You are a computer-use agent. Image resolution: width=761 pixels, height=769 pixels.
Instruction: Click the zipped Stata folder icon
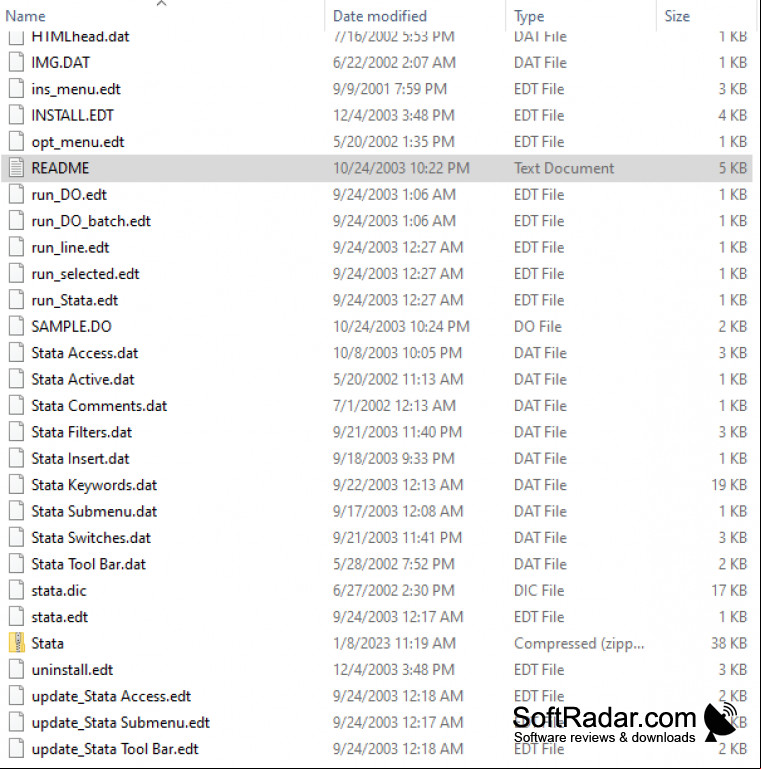[x=17, y=643]
